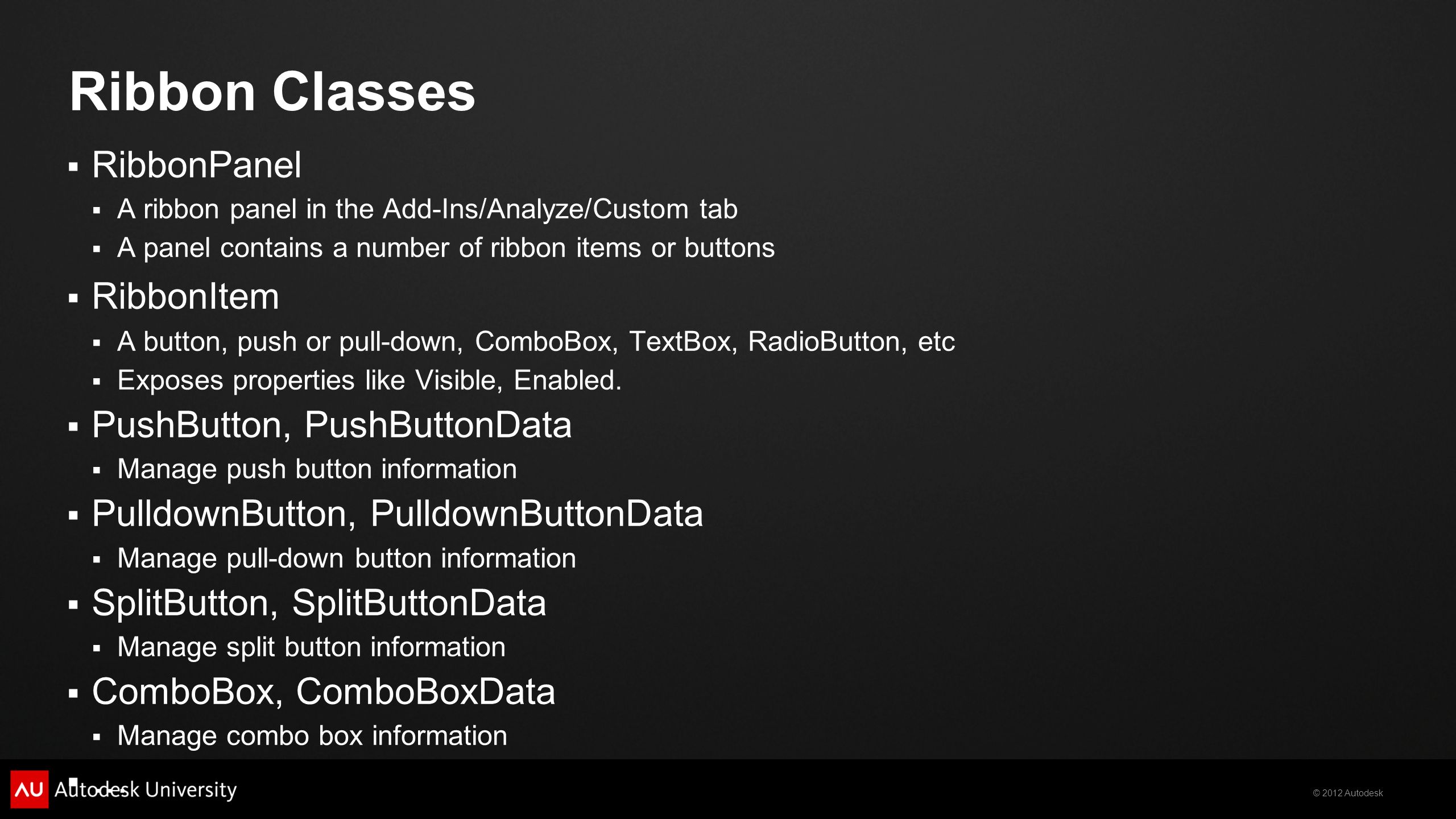Click the square bullet beside RibbonItem
The height and width of the screenshot is (819, 1456).
[73, 298]
